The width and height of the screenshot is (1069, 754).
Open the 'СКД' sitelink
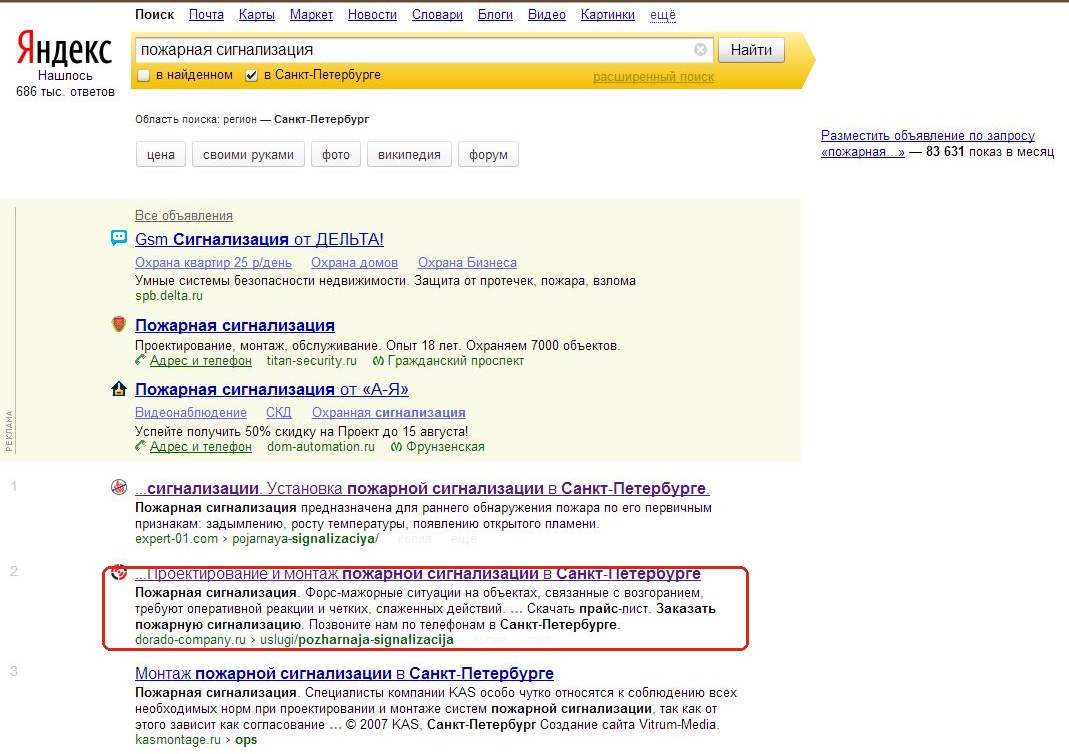[x=279, y=412]
